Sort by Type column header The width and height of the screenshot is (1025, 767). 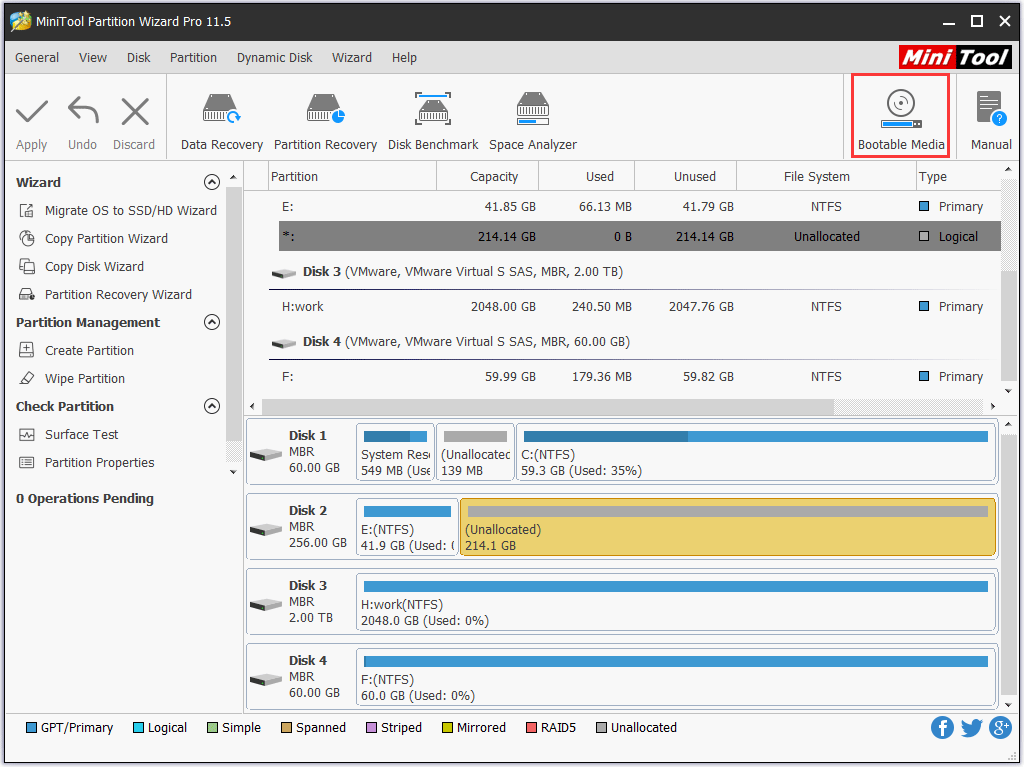coord(958,177)
